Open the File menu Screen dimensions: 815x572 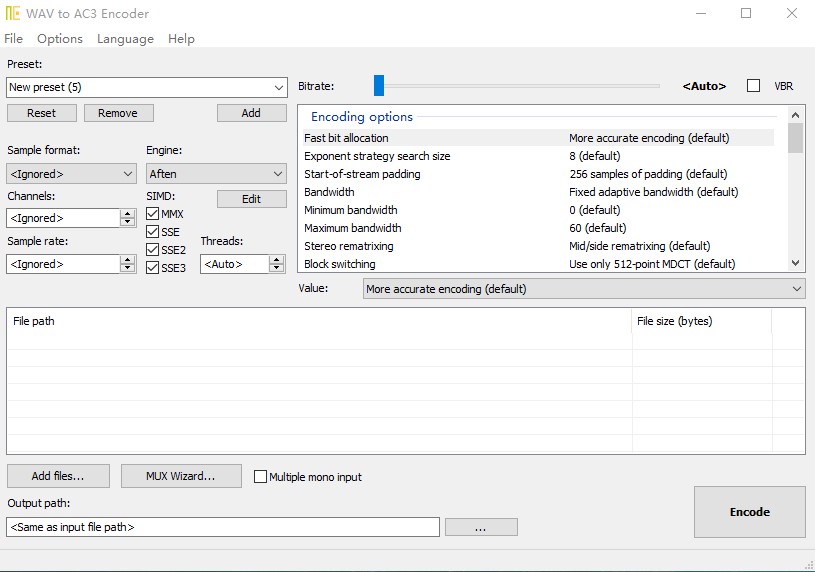click(x=14, y=38)
